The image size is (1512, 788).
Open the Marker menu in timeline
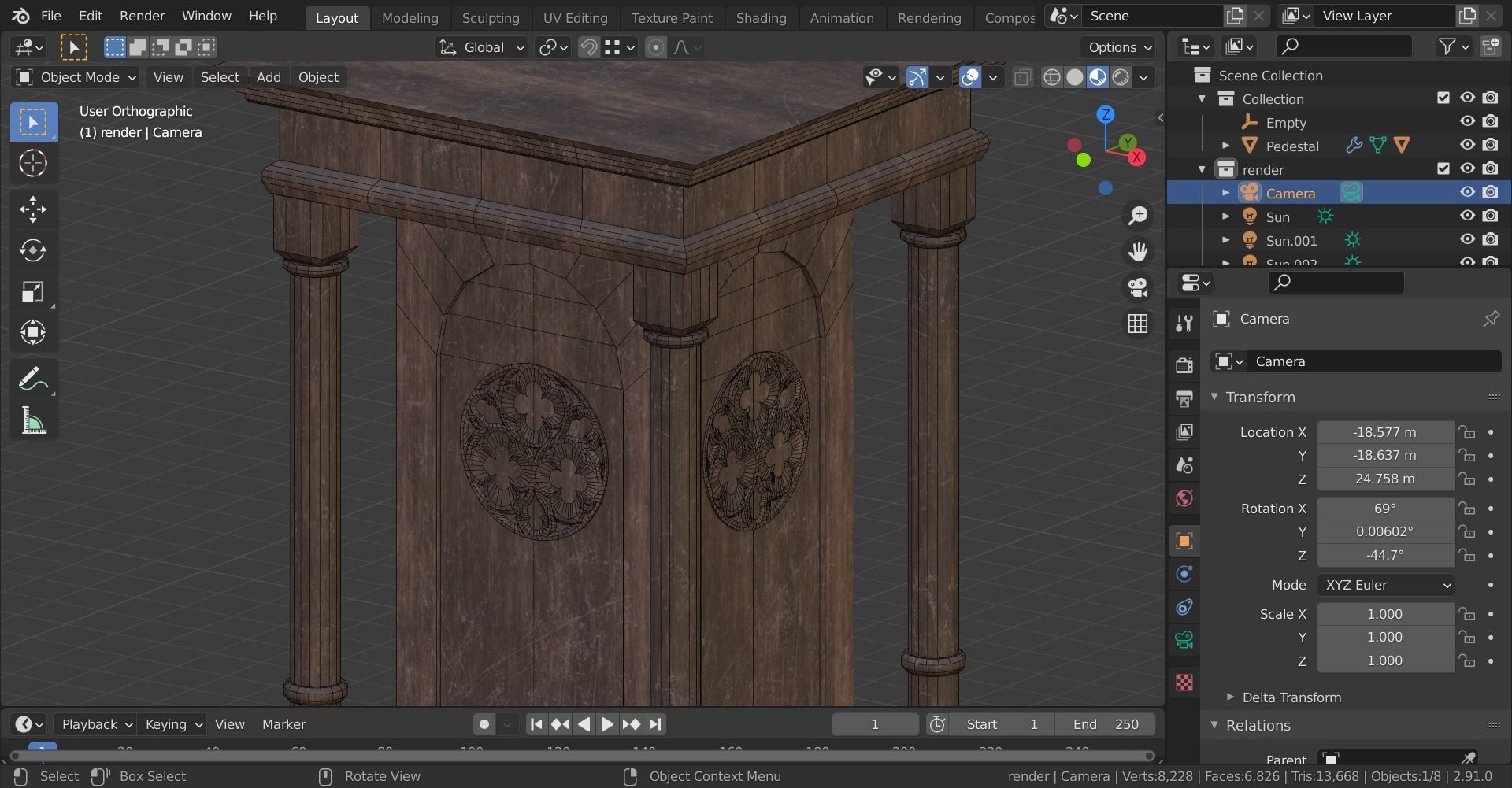coord(283,724)
